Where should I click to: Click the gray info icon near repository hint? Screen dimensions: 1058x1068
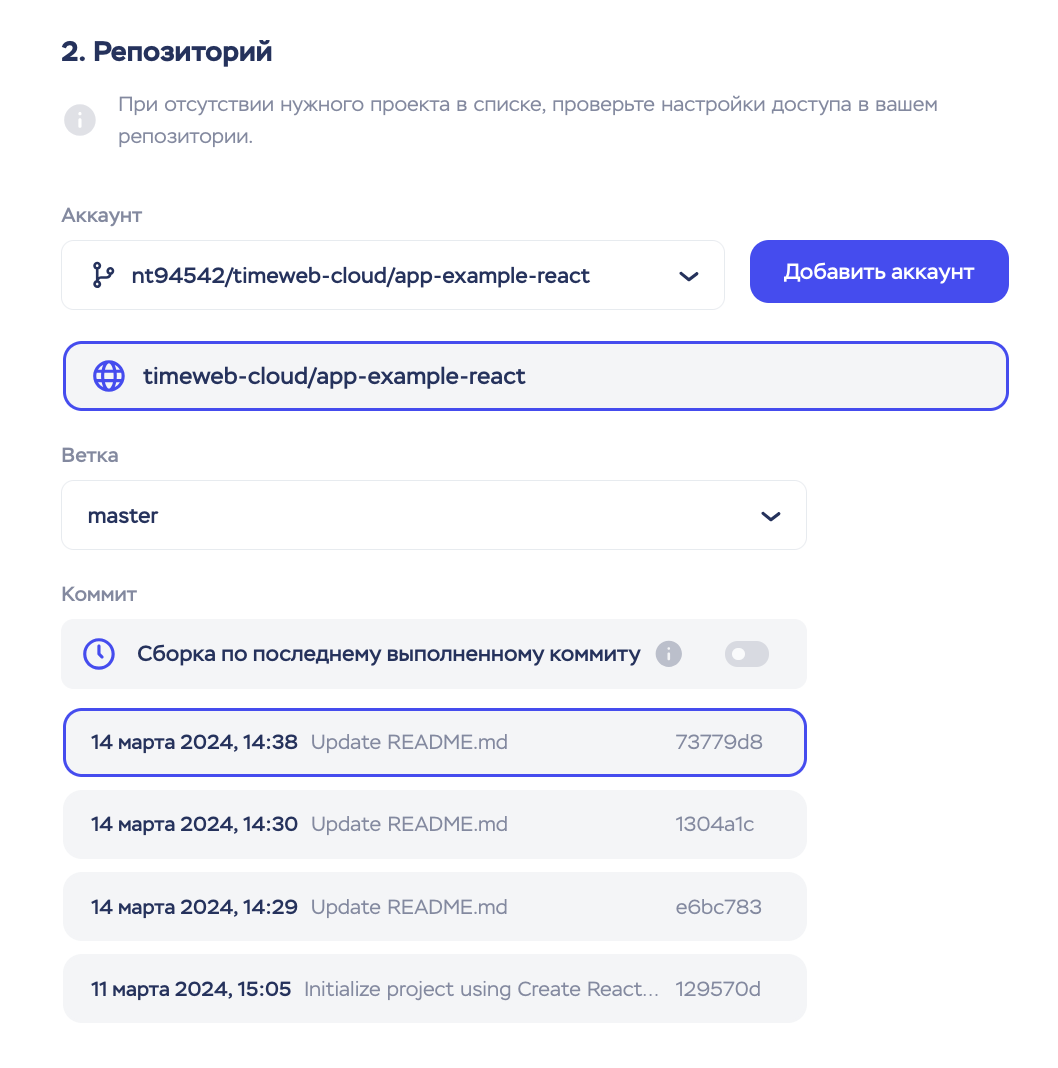[80, 120]
